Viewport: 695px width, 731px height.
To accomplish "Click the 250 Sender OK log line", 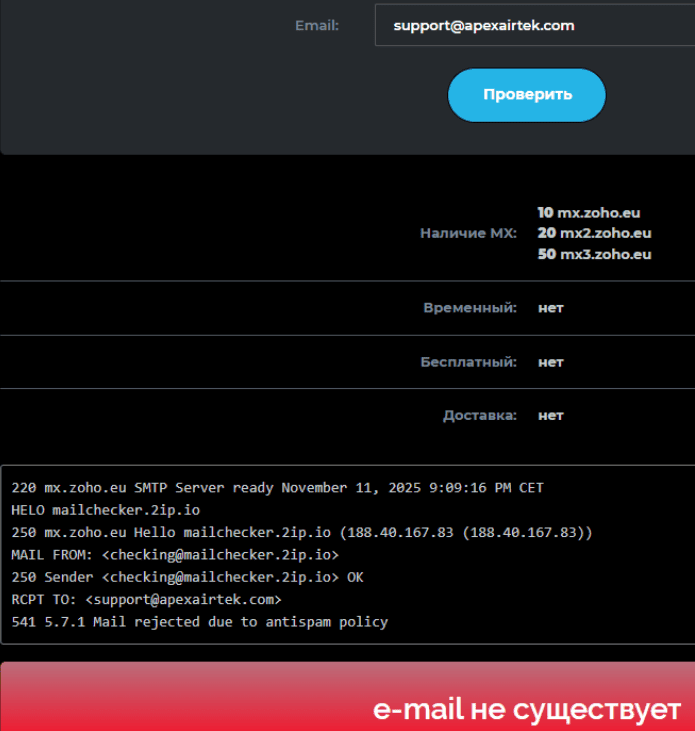I will [x=187, y=577].
